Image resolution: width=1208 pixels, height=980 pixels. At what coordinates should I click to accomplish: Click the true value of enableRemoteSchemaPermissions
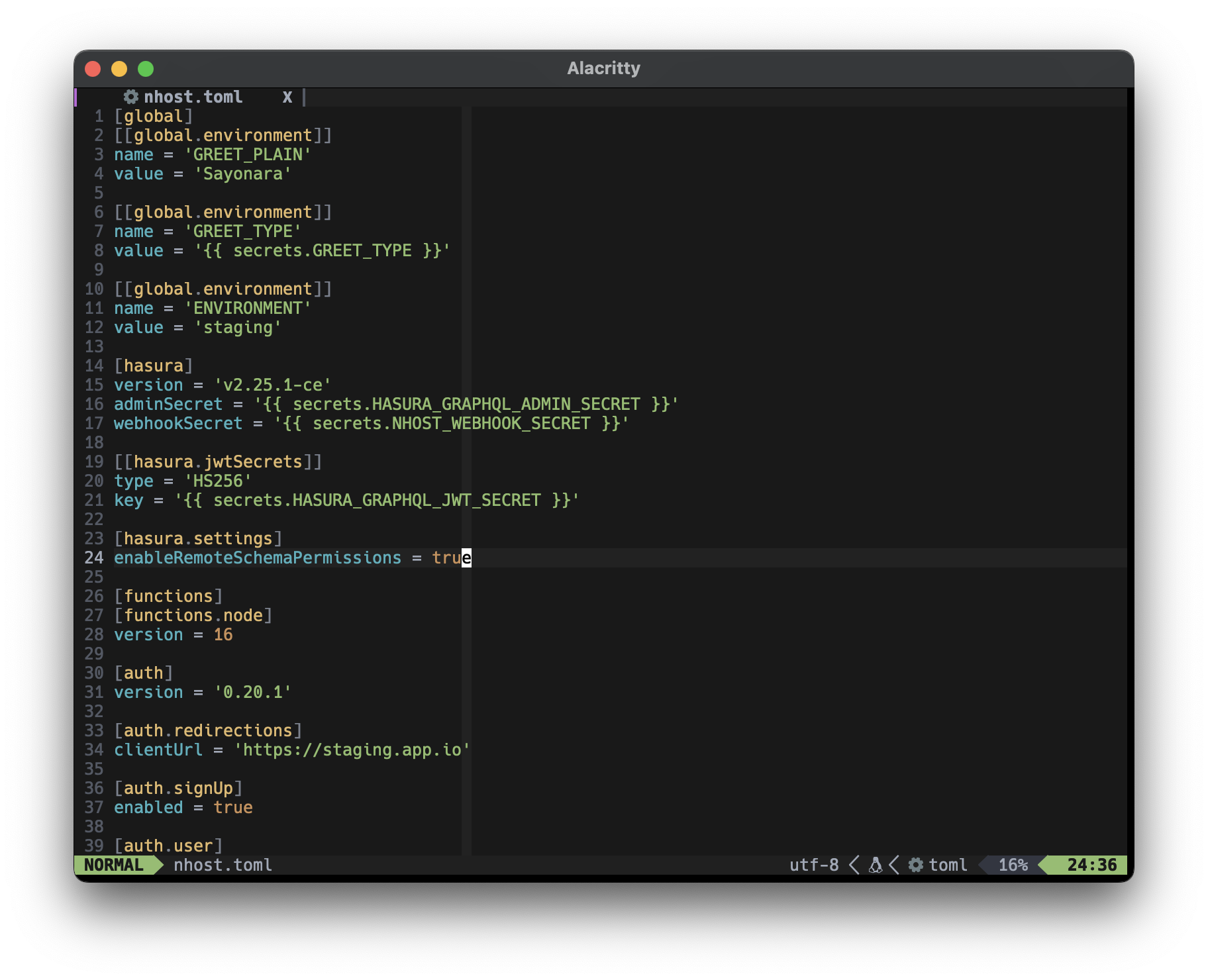pyautogui.click(x=451, y=558)
